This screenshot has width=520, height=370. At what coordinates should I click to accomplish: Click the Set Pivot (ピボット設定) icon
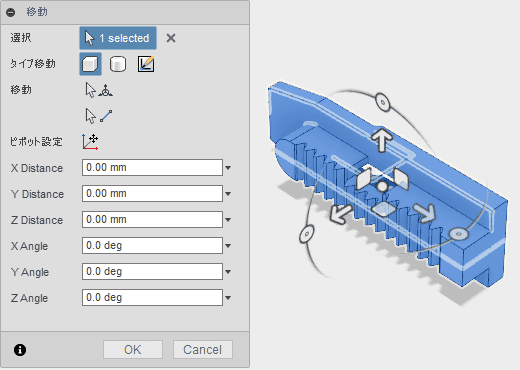[90, 142]
